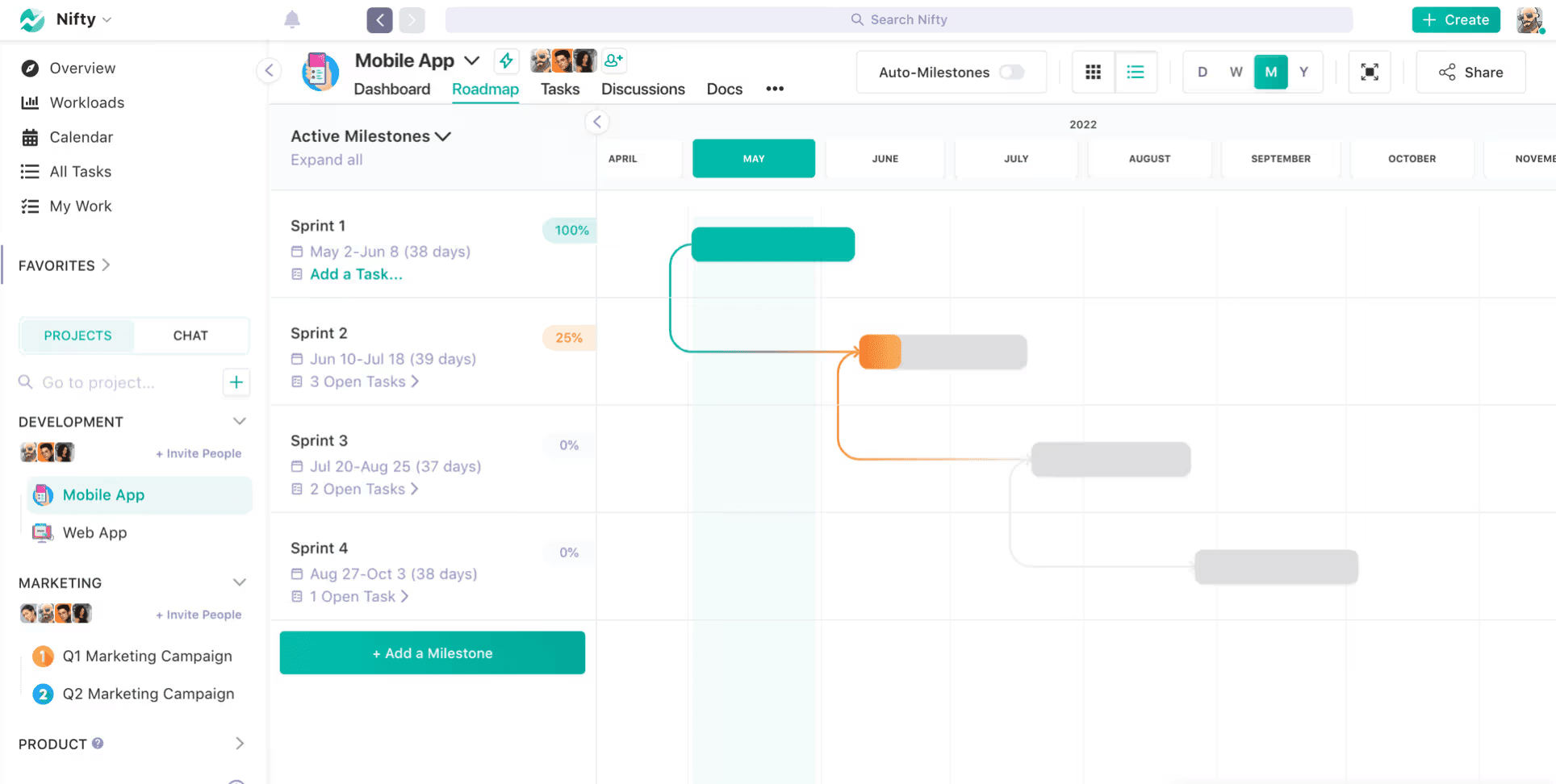Switch to swimlane grid view icon
The width and height of the screenshot is (1556, 784).
(1093, 72)
